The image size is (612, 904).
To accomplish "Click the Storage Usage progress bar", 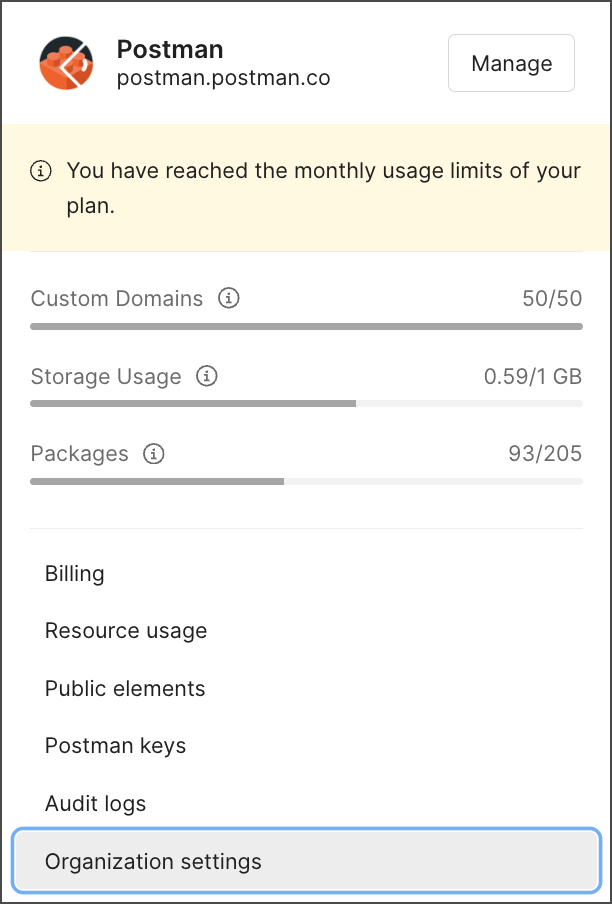I will point(306,404).
